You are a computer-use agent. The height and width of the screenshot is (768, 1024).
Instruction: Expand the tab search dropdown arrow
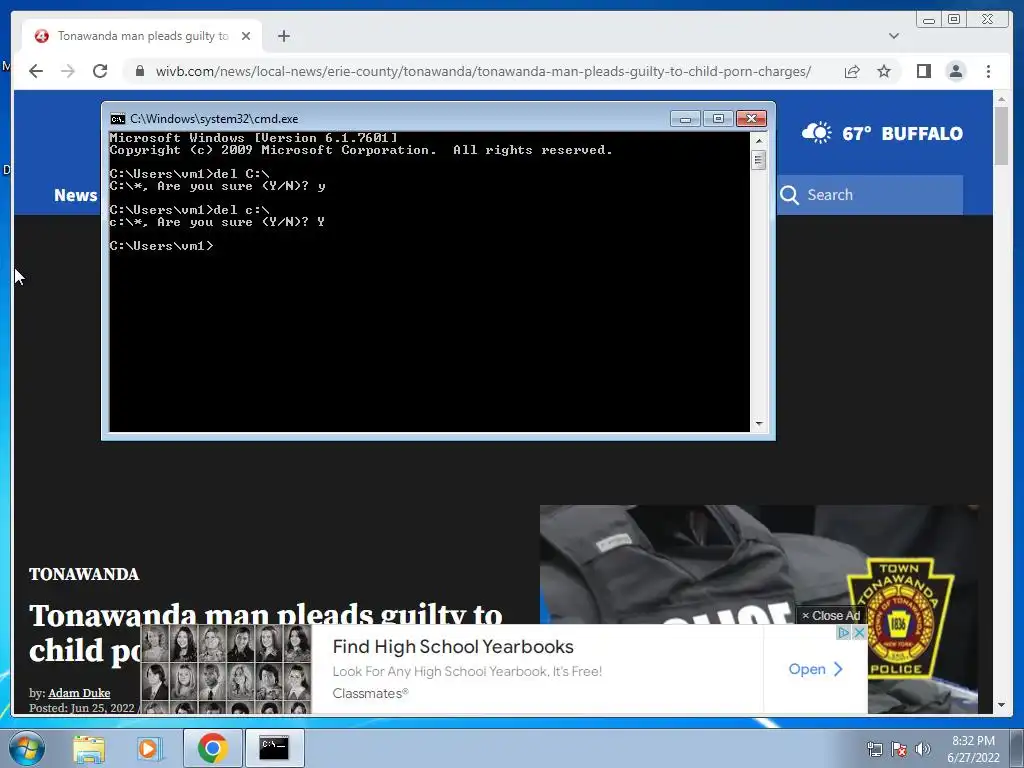(893, 36)
